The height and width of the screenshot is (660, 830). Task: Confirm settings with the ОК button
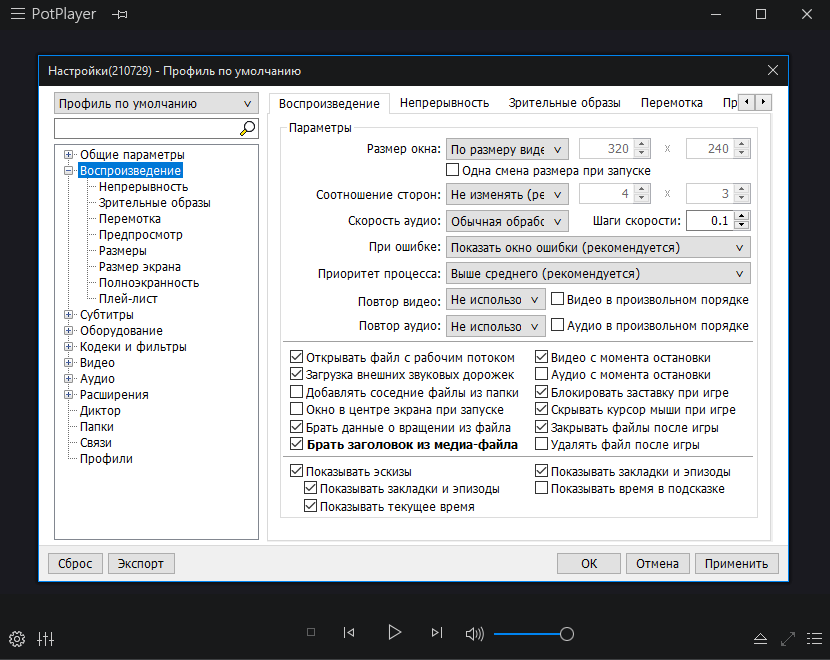tap(589, 564)
